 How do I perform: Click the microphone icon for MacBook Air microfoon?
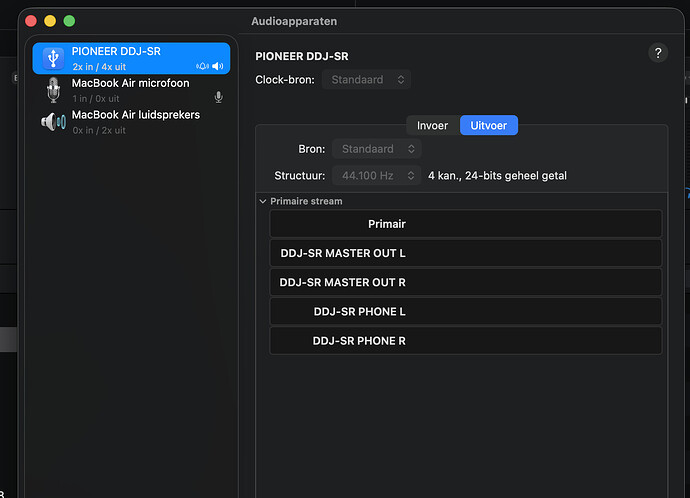pos(53,90)
